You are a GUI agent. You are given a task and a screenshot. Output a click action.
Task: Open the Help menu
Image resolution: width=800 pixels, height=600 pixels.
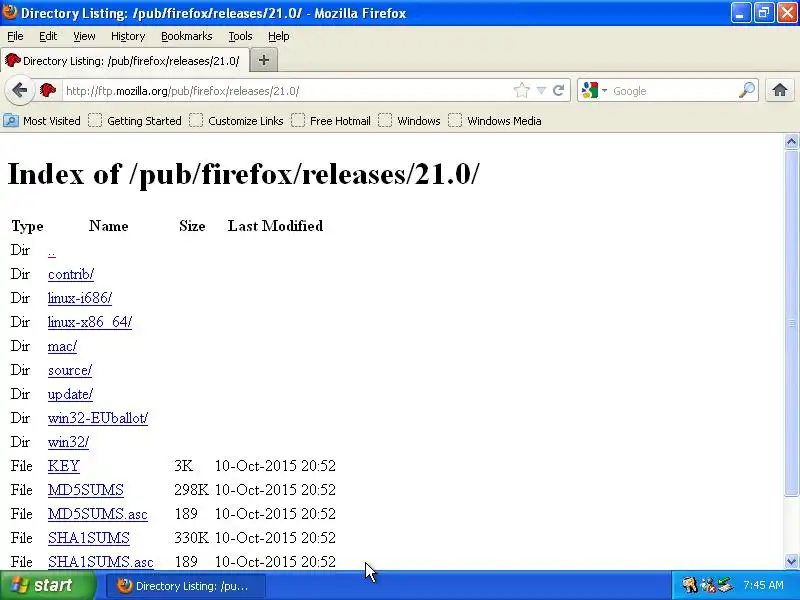pyautogui.click(x=279, y=36)
